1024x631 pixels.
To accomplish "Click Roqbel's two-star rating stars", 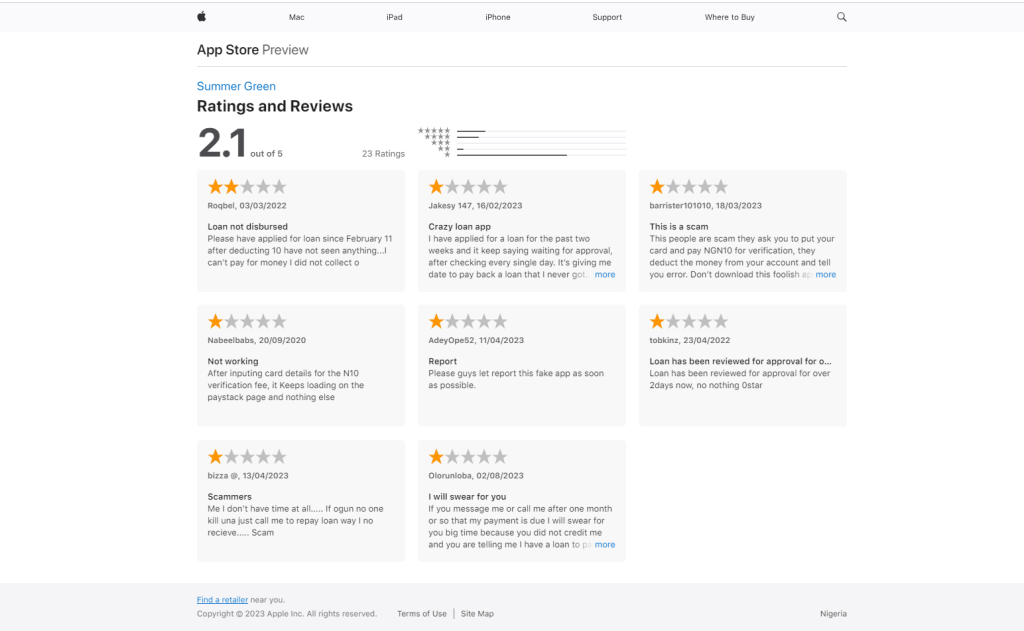I will click(247, 187).
